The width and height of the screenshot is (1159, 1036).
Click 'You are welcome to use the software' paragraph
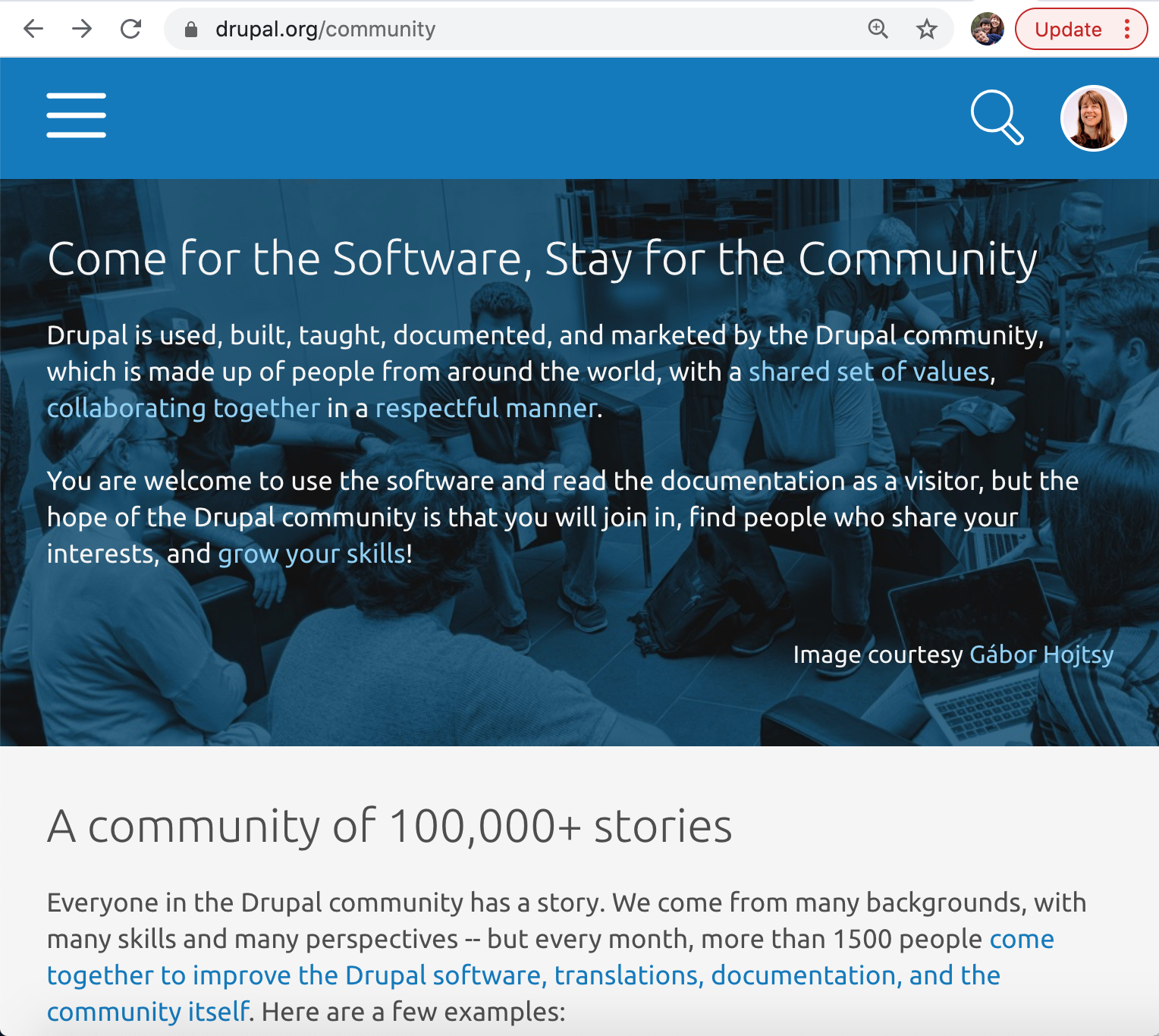562,517
